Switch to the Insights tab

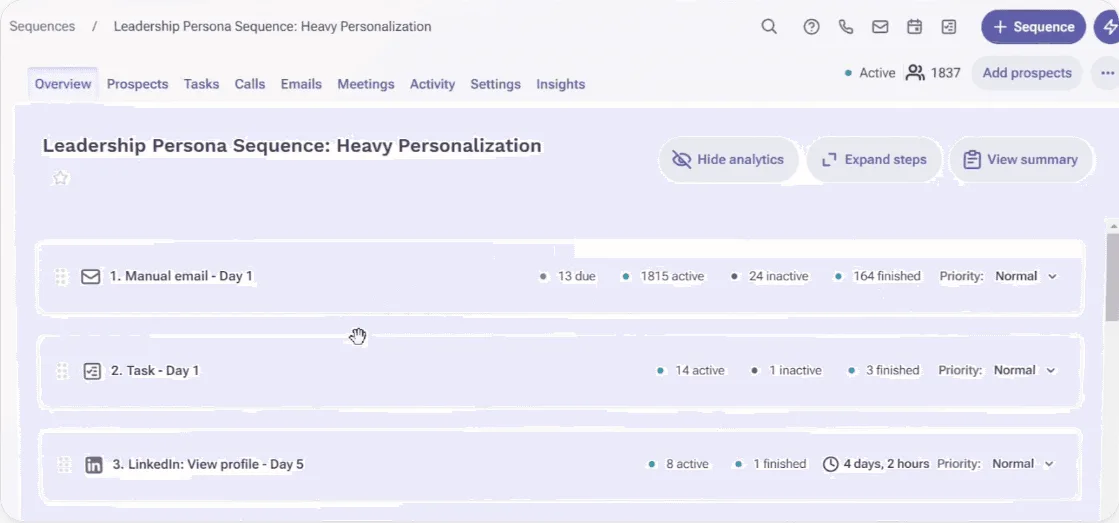point(560,84)
